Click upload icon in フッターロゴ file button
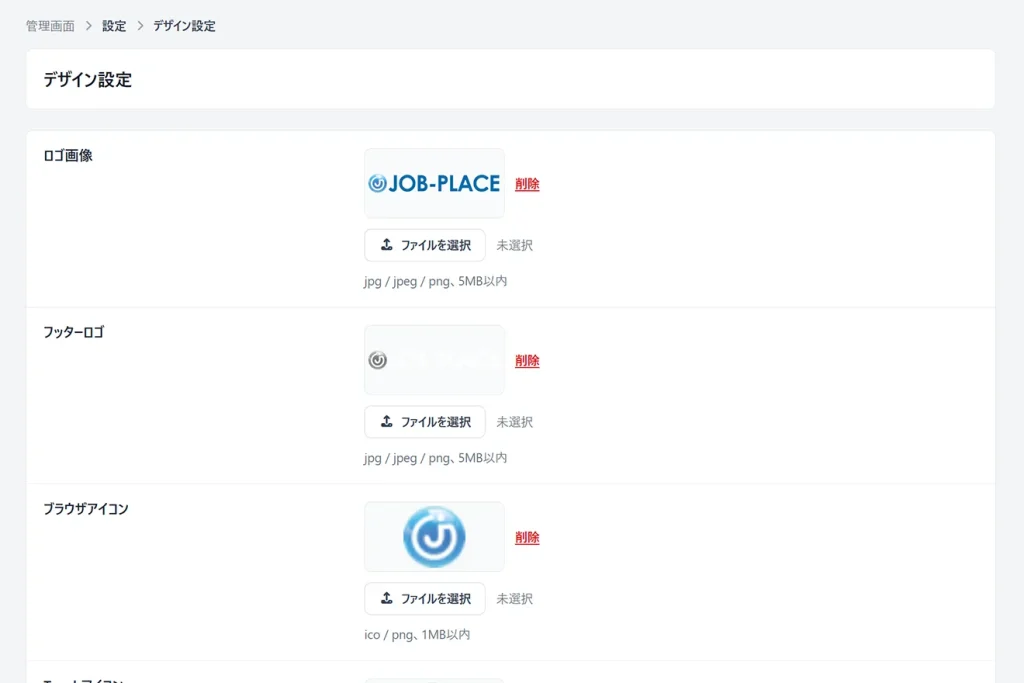This screenshot has height=683, width=1024. [x=387, y=421]
